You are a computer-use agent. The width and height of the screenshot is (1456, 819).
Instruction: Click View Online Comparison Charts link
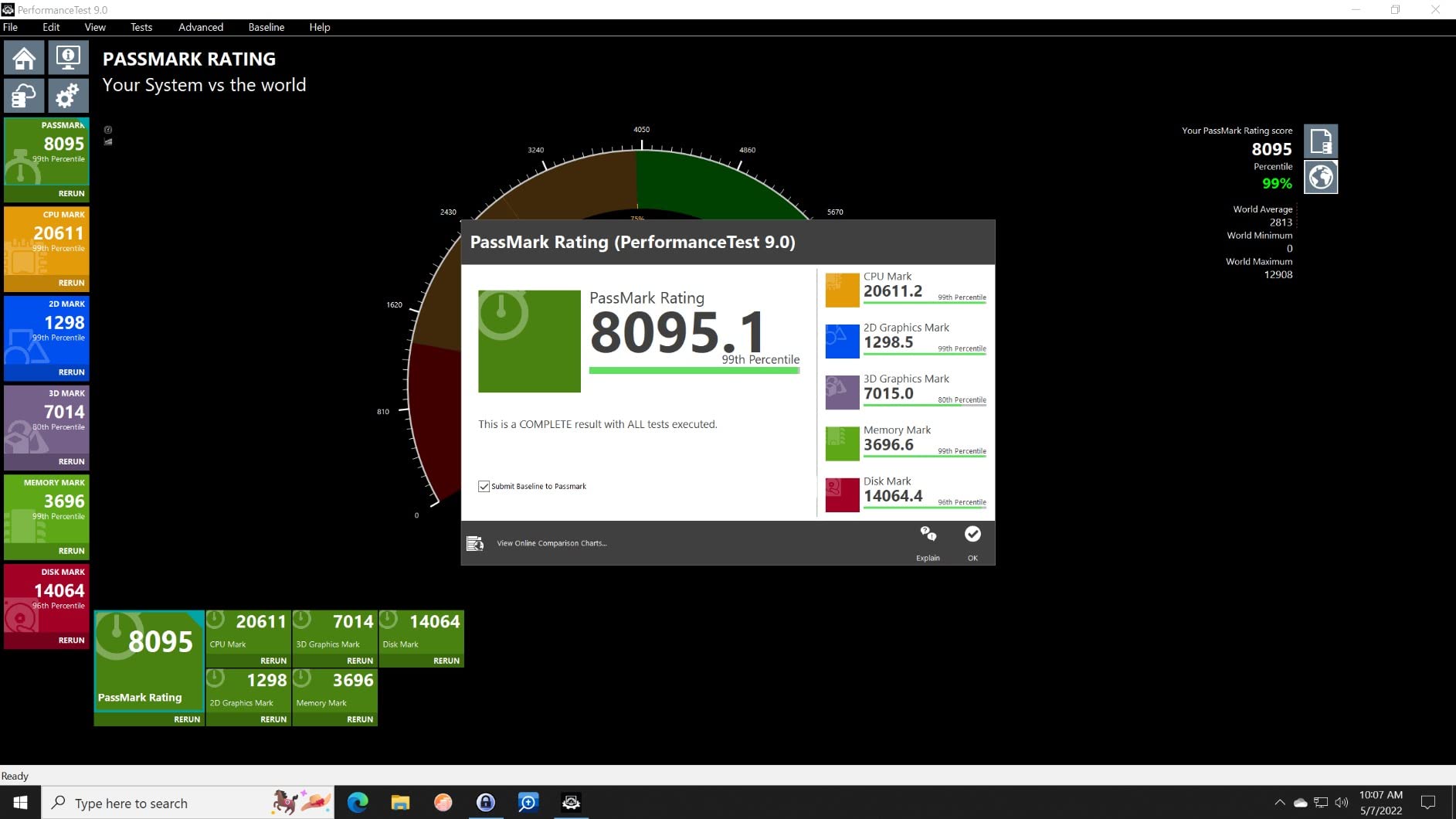click(x=552, y=543)
